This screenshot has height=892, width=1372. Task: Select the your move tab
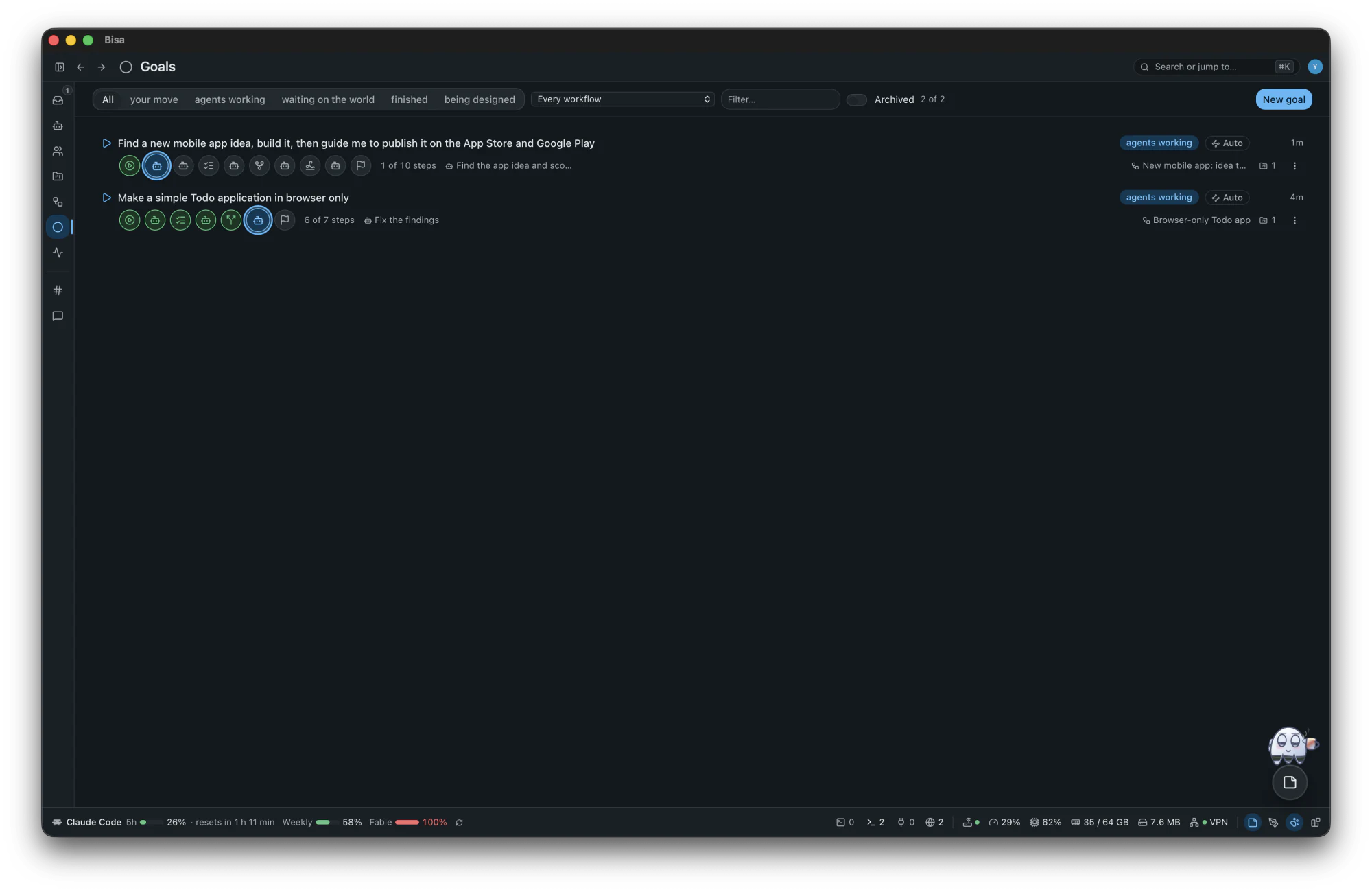154,99
